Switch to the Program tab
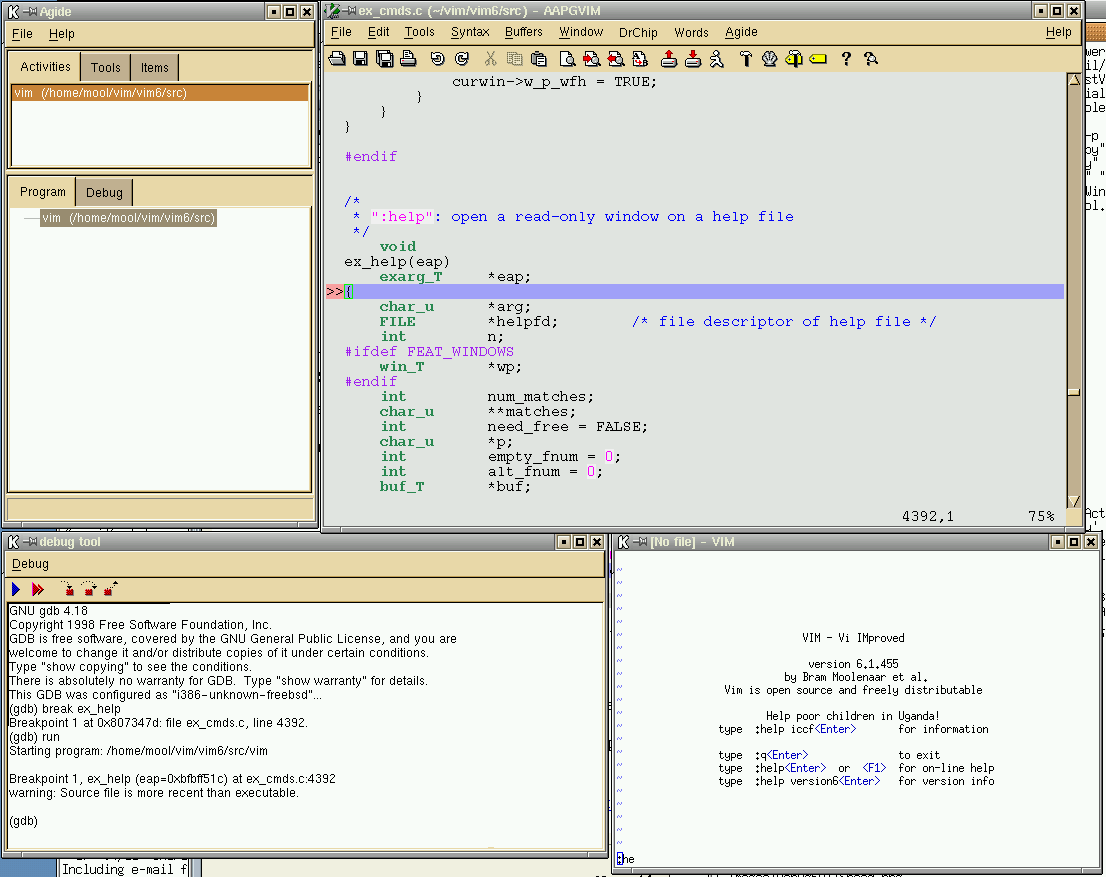 pos(42,192)
